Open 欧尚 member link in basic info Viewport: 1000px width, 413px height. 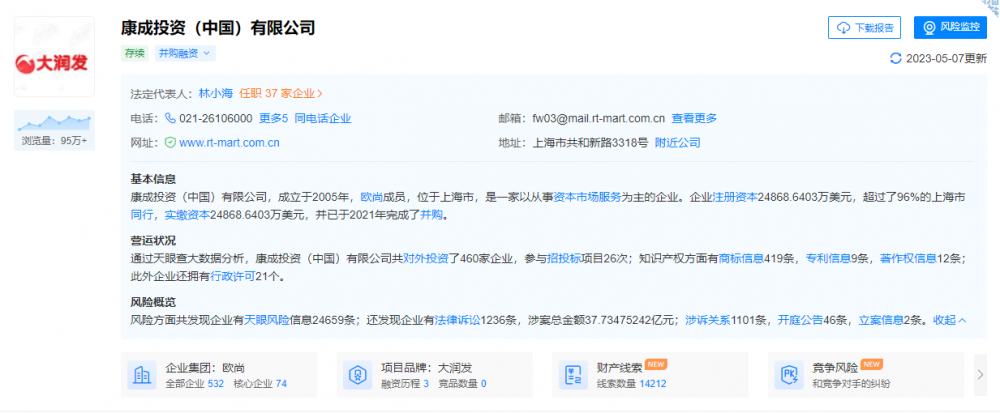(372, 197)
